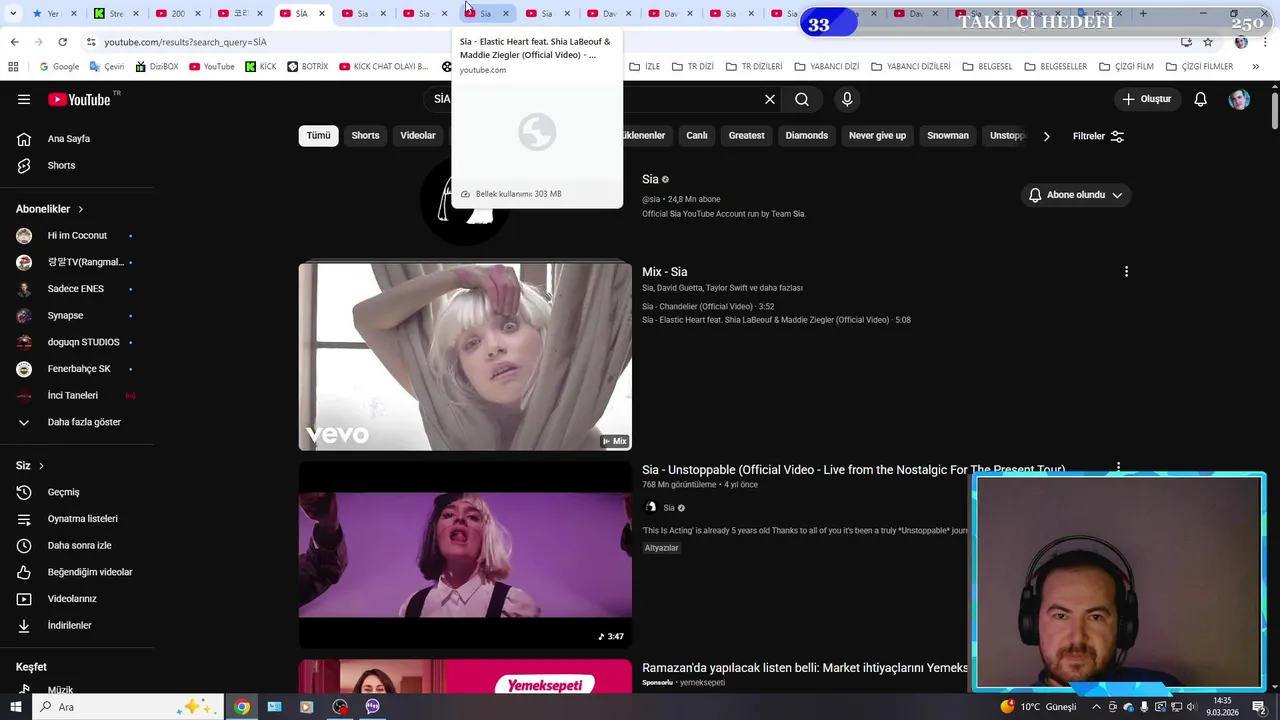Open the YouTube hamburger guide menu
Viewport: 1280px width, 720px height.
(24, 99)
